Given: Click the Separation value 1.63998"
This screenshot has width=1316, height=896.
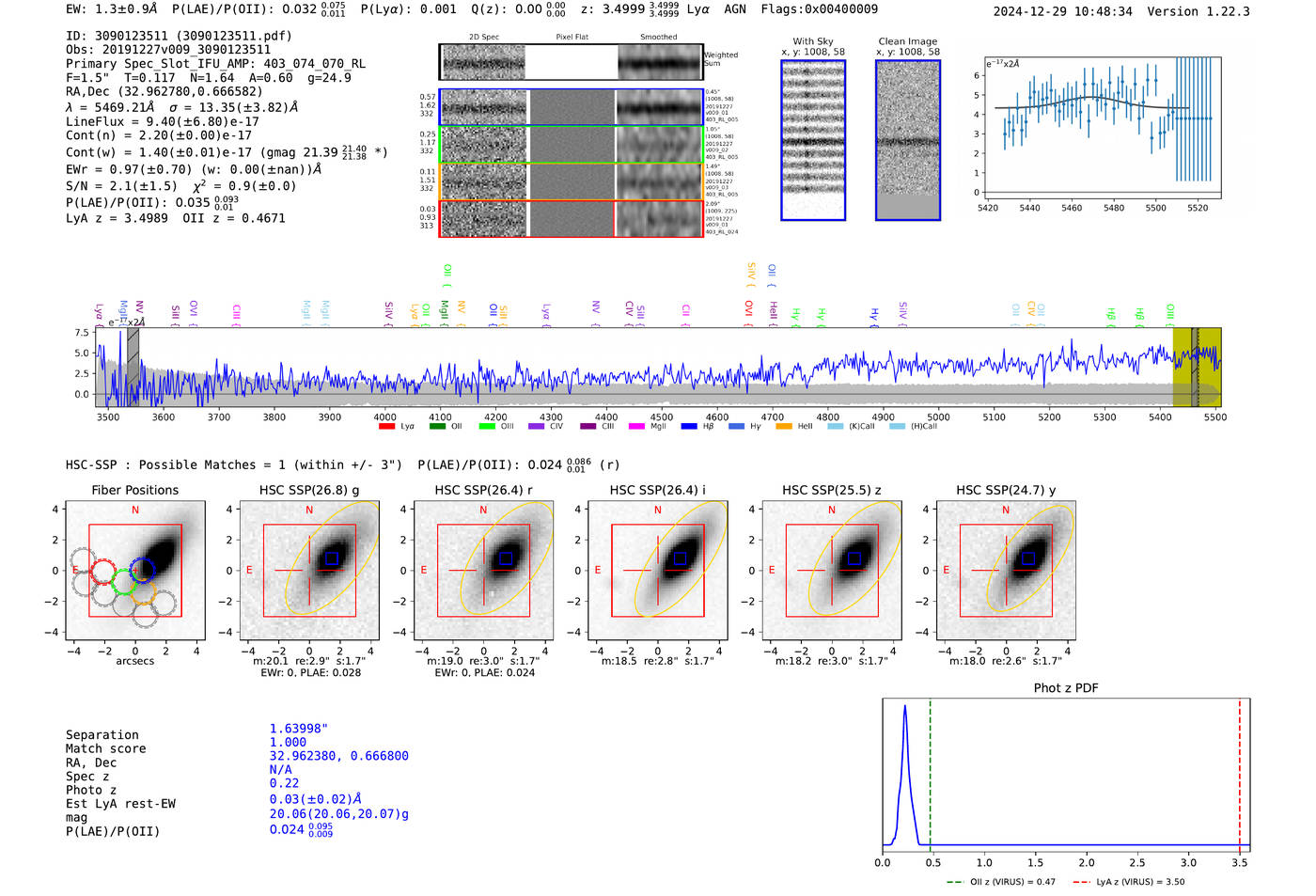Looking at the screenshot, I should (x=299, y=729).
